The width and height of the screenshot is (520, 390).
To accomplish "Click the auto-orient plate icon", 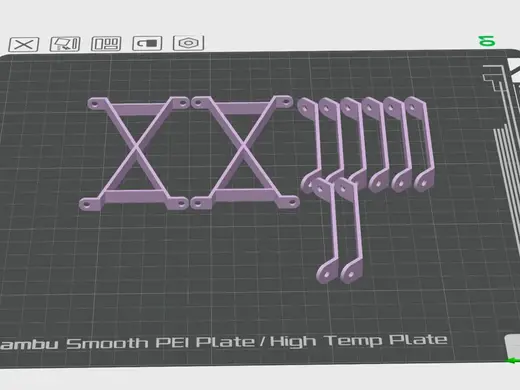I will tap(65, 44).
